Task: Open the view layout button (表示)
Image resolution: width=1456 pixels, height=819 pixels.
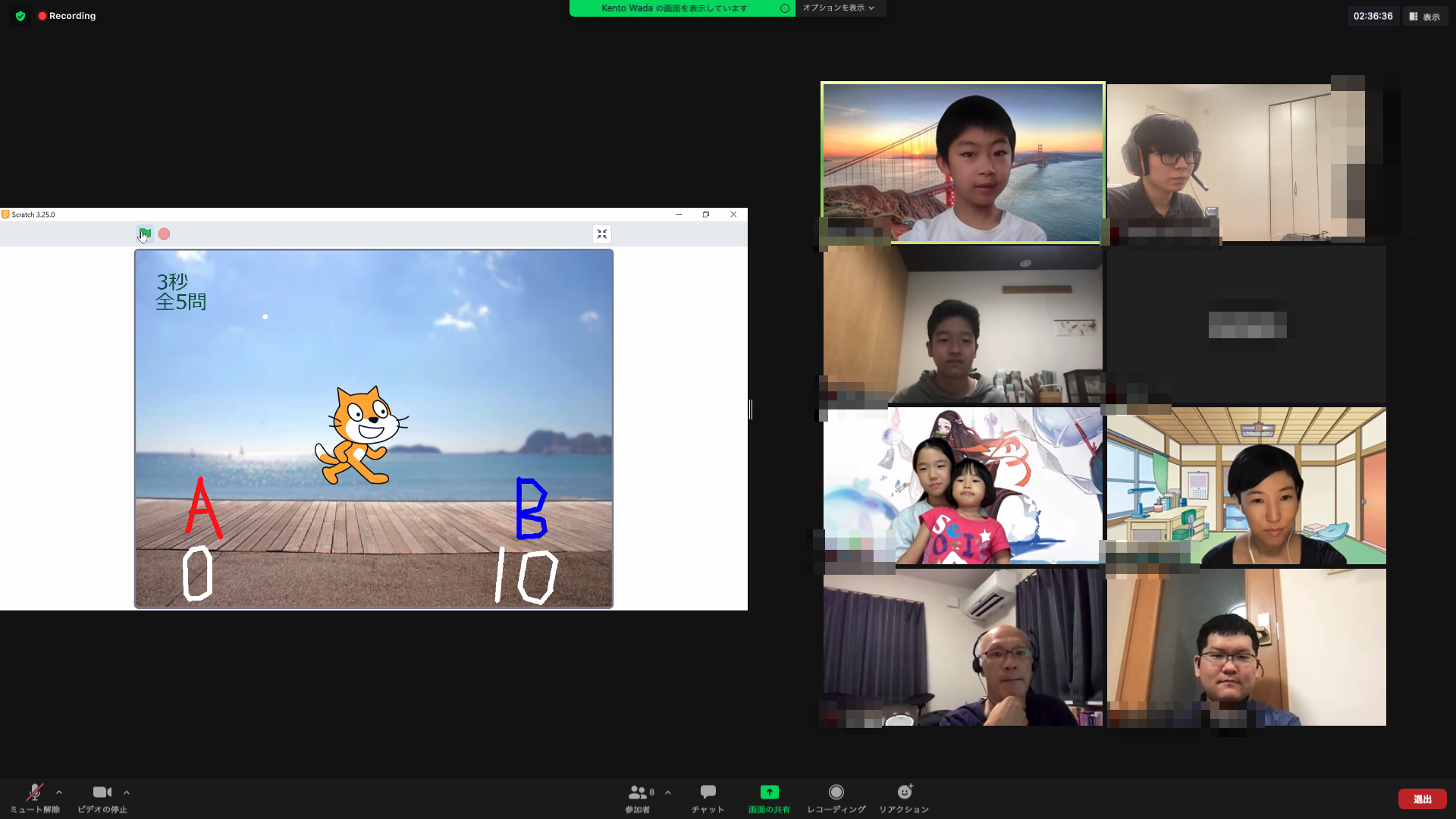Action: (1425, 16)
